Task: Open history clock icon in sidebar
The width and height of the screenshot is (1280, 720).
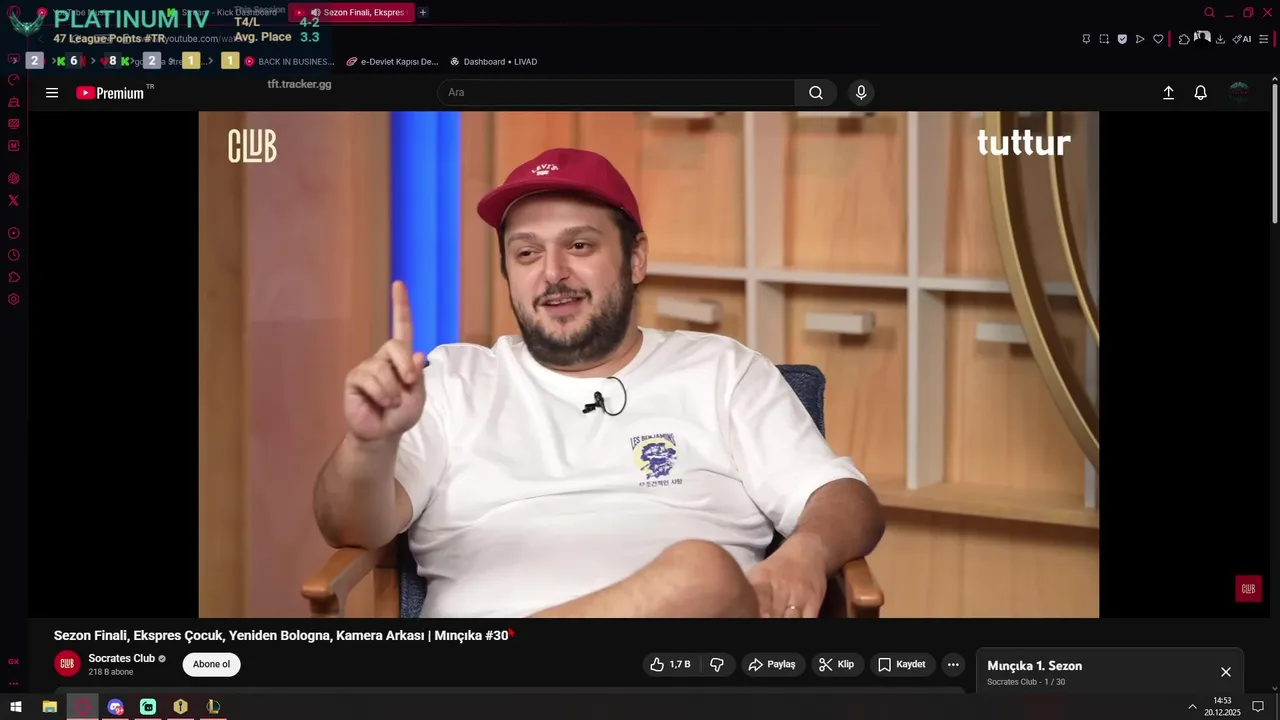Action: 14,255
